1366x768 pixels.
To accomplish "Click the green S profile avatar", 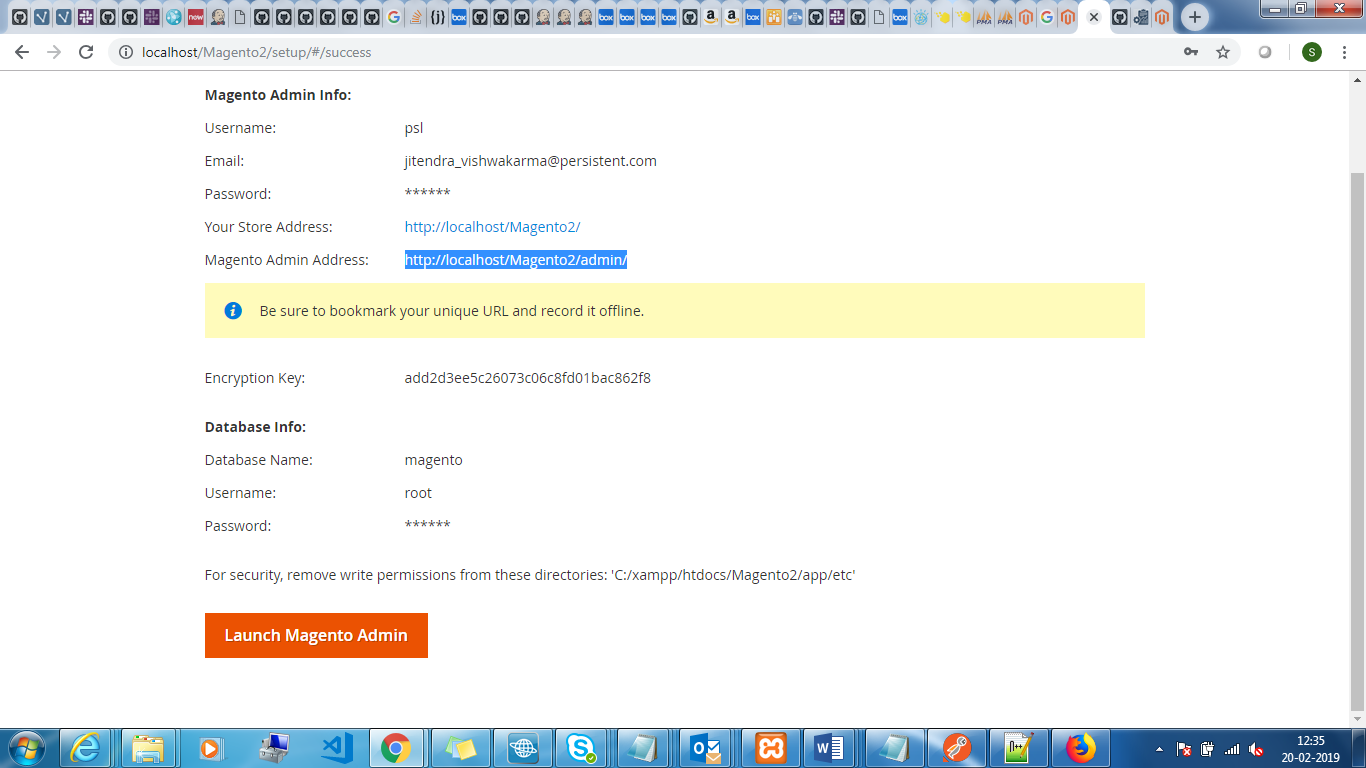I will 1312,52.
